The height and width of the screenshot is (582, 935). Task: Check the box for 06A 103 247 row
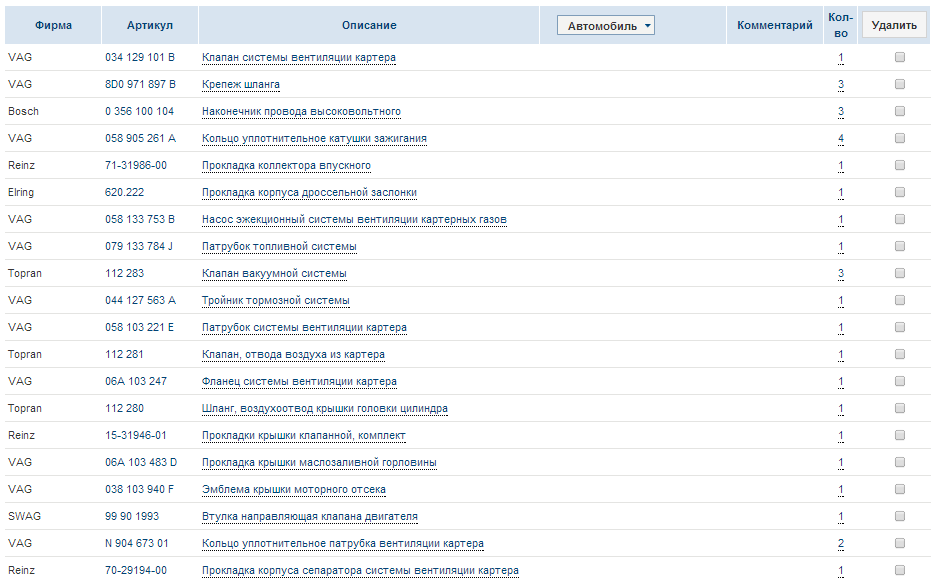point(900,381)
